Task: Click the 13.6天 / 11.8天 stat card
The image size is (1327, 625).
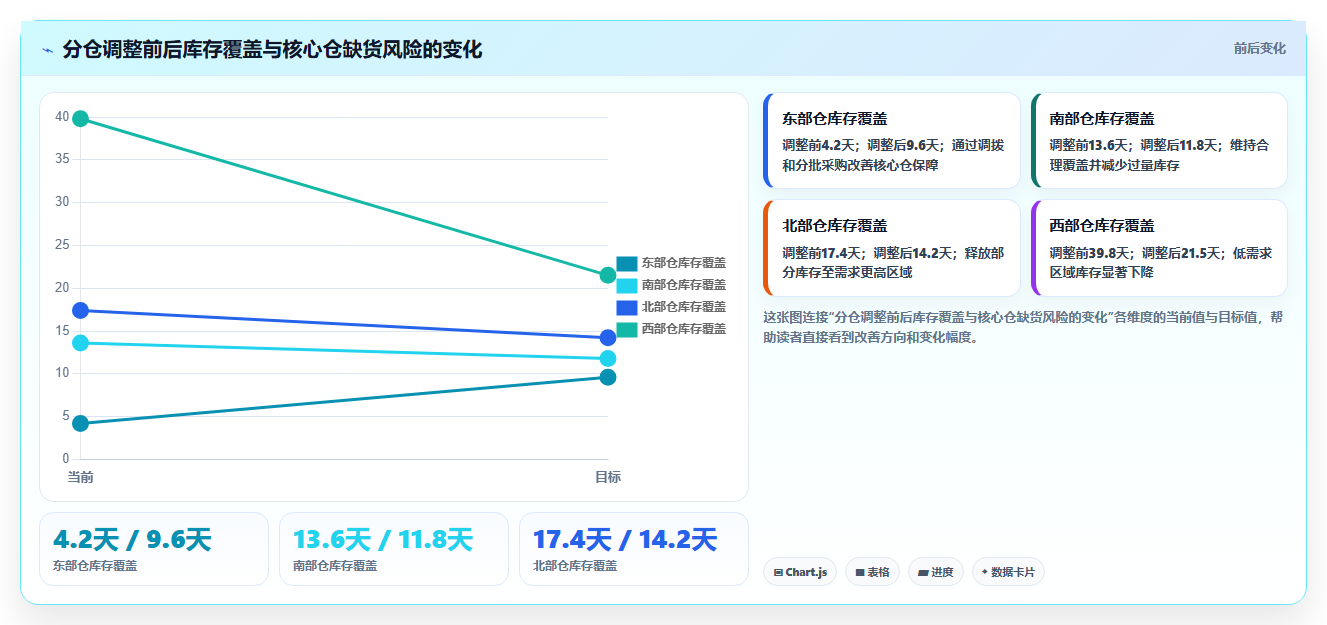Action: [x=394, y=549]
